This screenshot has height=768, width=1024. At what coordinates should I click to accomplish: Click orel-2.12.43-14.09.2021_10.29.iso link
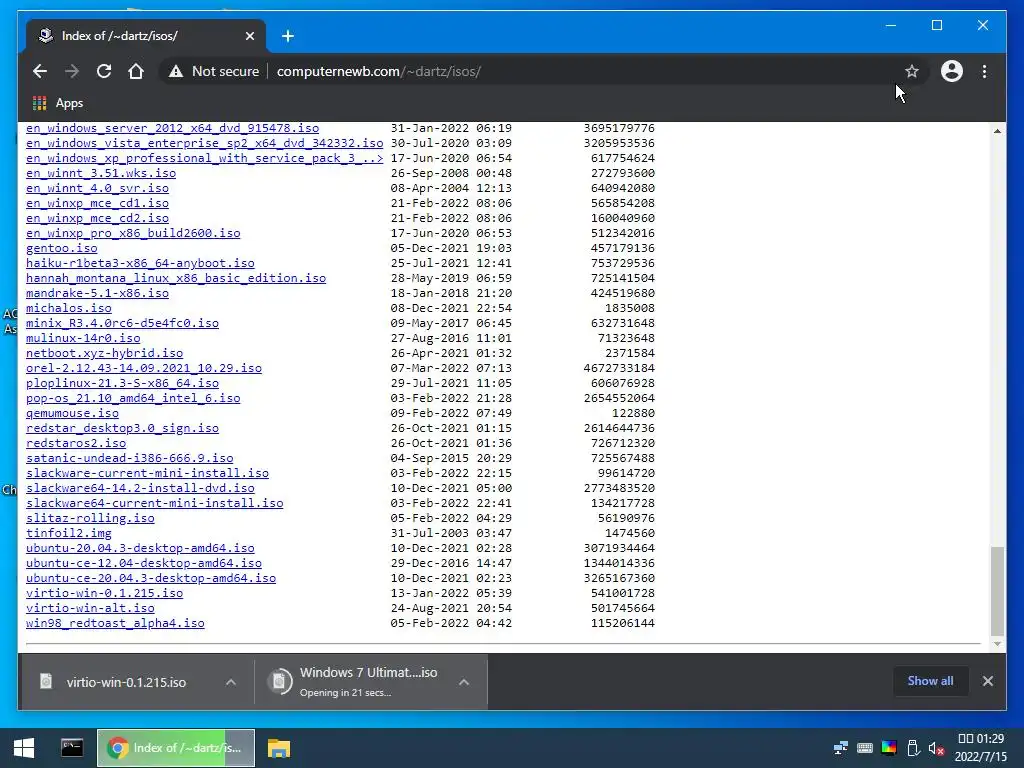coord(144,368)
